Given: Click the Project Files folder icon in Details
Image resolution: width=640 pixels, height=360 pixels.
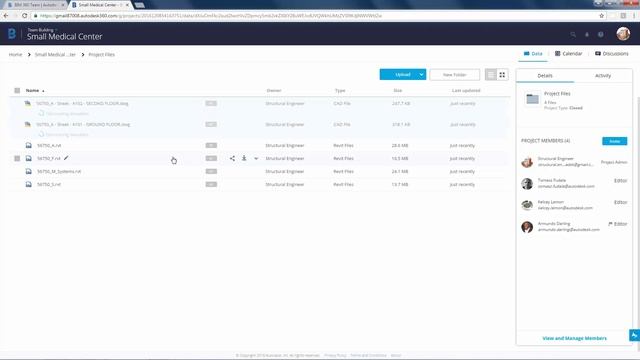Looking at the screenshot, I should 532,99.
